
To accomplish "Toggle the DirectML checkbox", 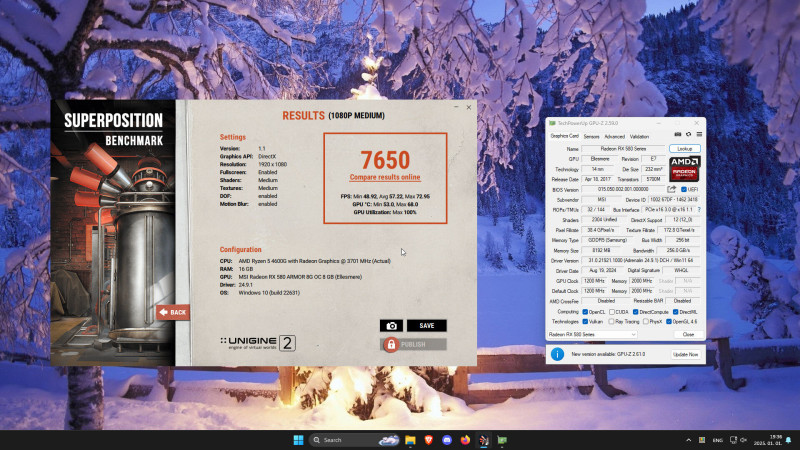I will click(x=676, y=312).
